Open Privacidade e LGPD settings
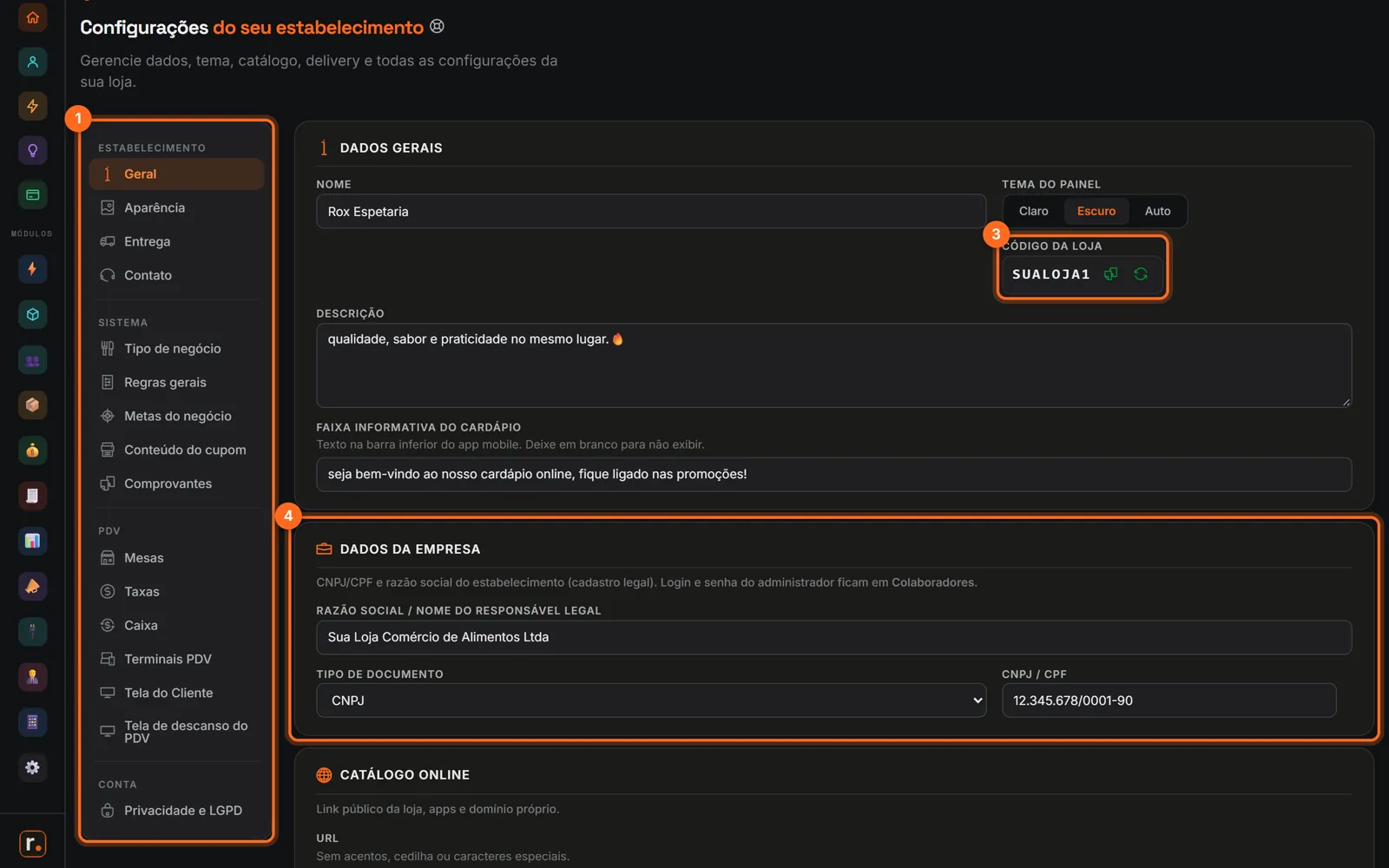Viewport: 1389px width, 868px height. click(x=176, y=810)
